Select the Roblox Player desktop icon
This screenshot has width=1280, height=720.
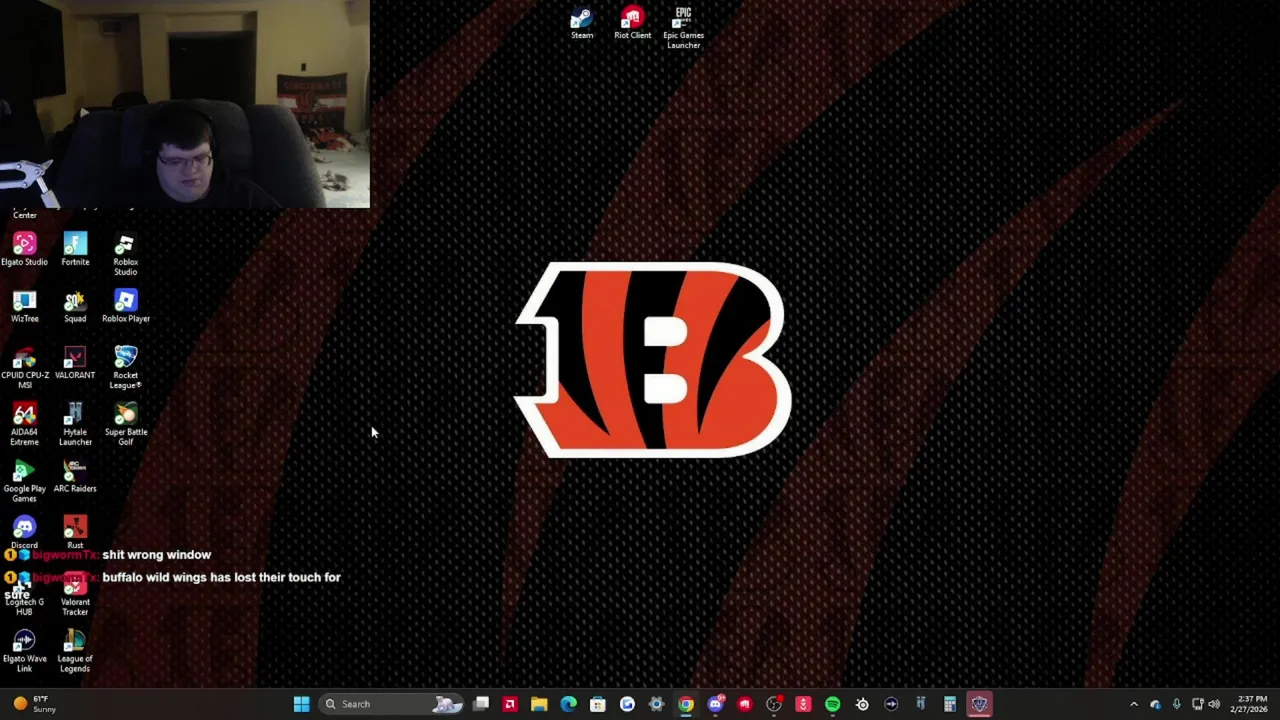pos(125,307)
